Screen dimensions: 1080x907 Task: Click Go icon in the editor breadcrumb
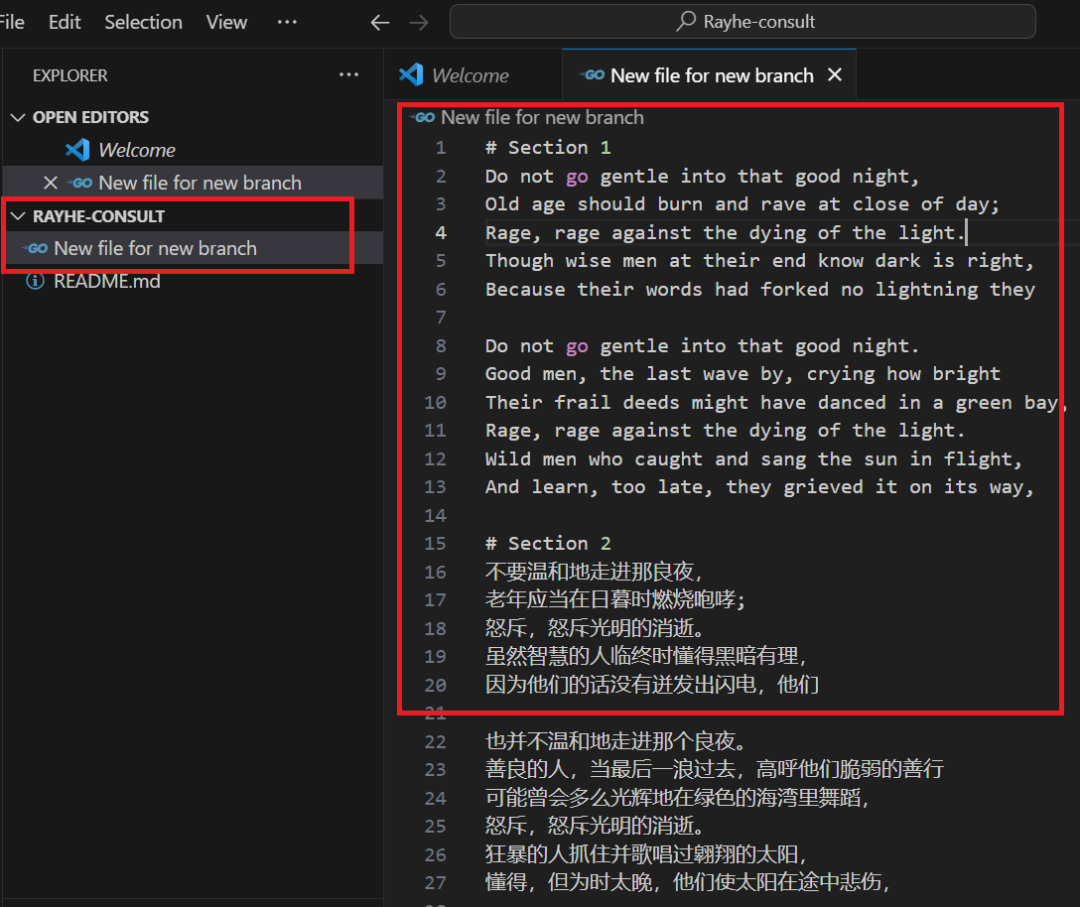(422, 118)
